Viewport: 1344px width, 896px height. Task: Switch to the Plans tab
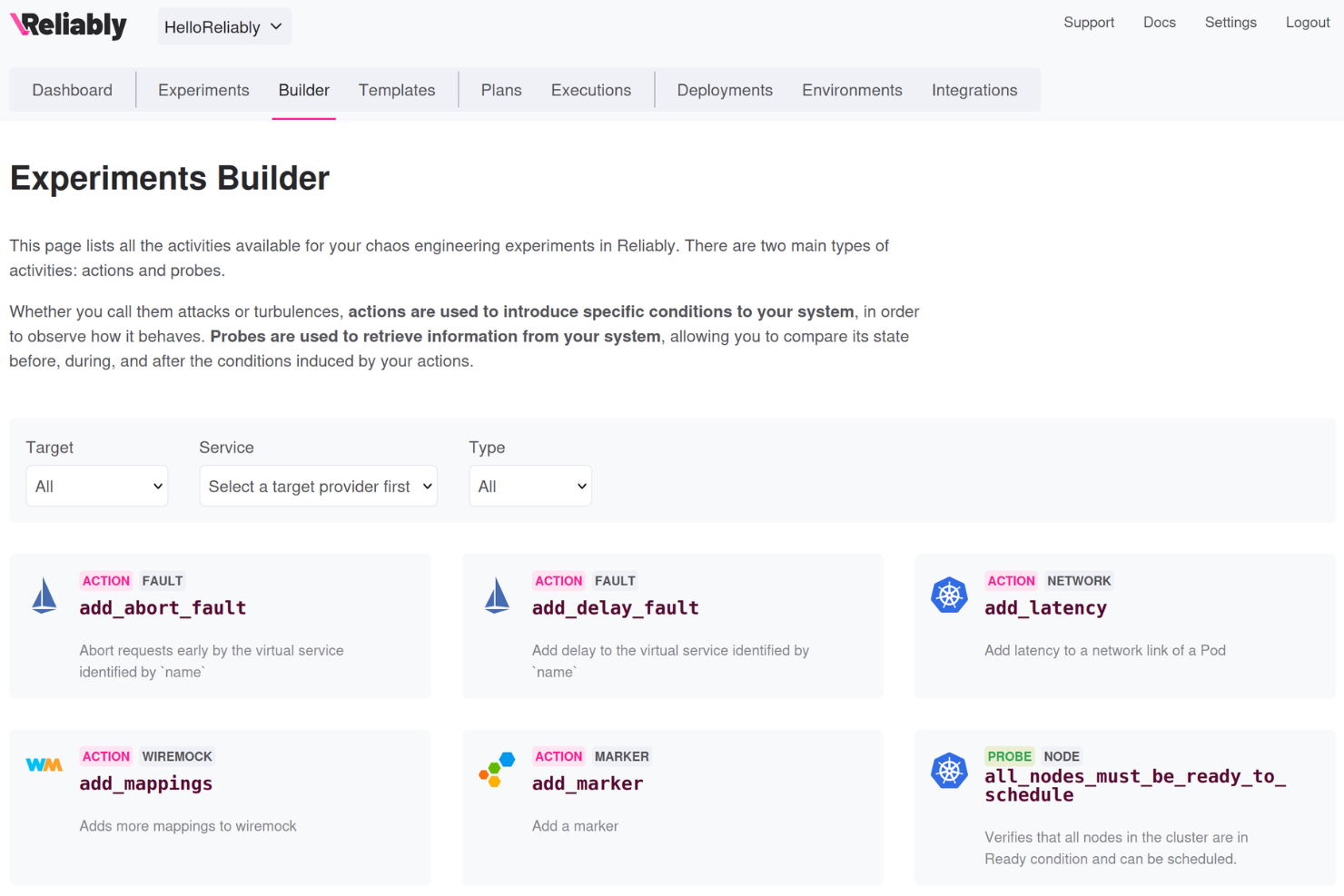click(501, 90)
